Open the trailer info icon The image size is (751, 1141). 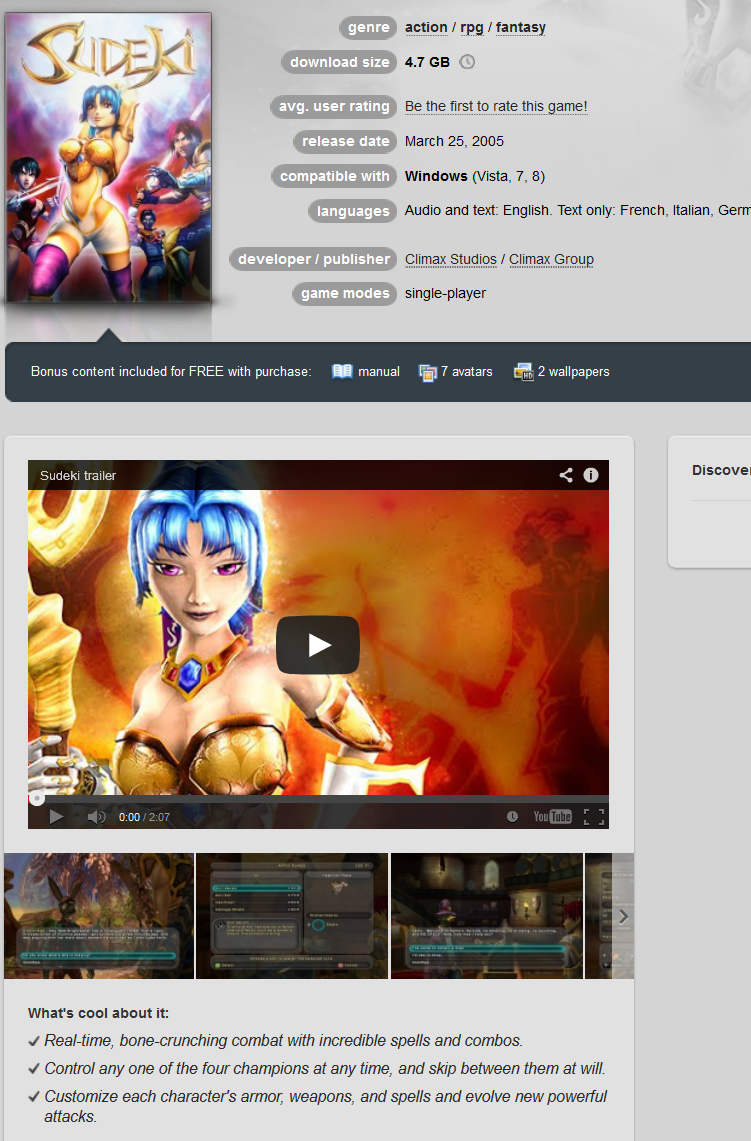[x=591, y=475]
